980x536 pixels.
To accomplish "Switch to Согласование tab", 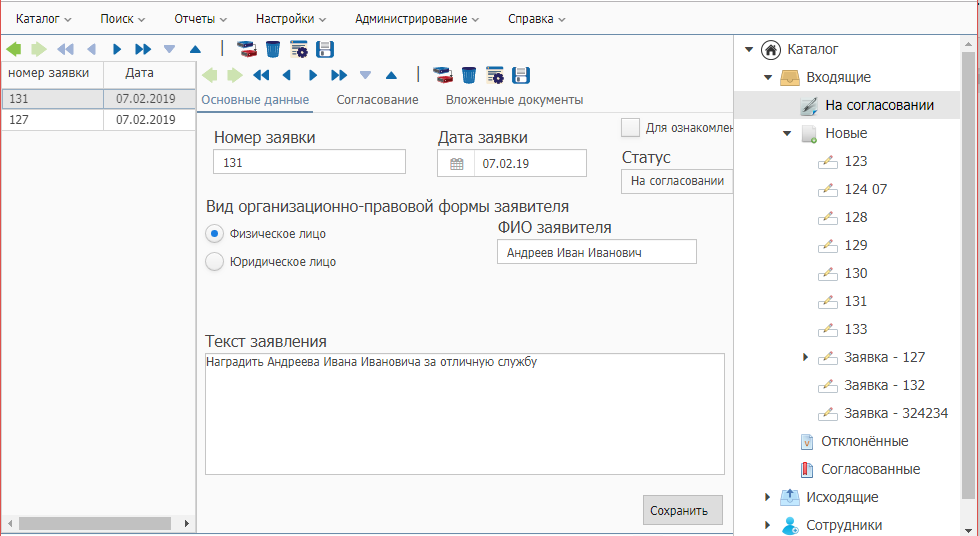I will pyautogui.click(x=378, y=100).
